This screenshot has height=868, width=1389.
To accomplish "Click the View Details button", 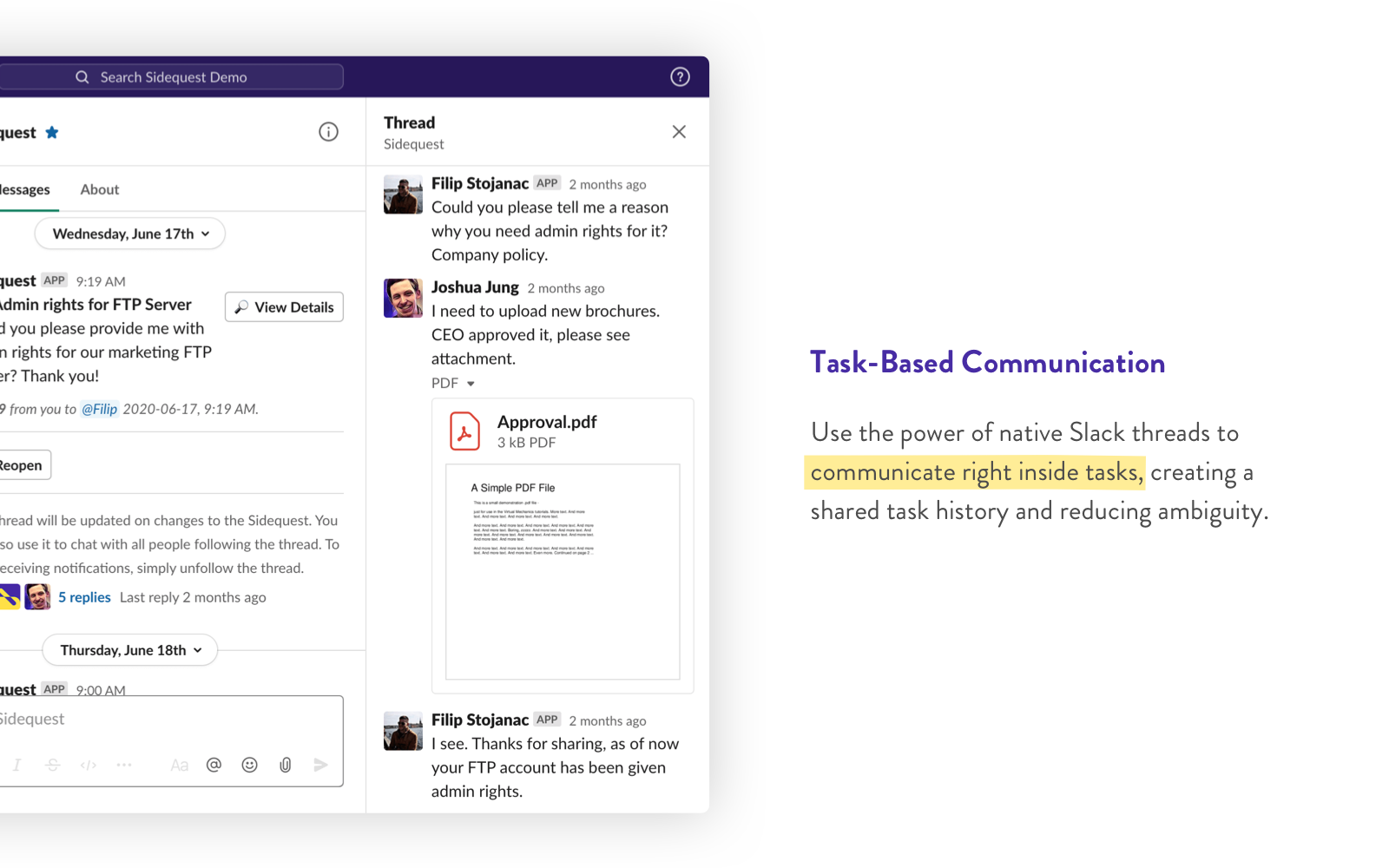I will (x=284, y=306).
